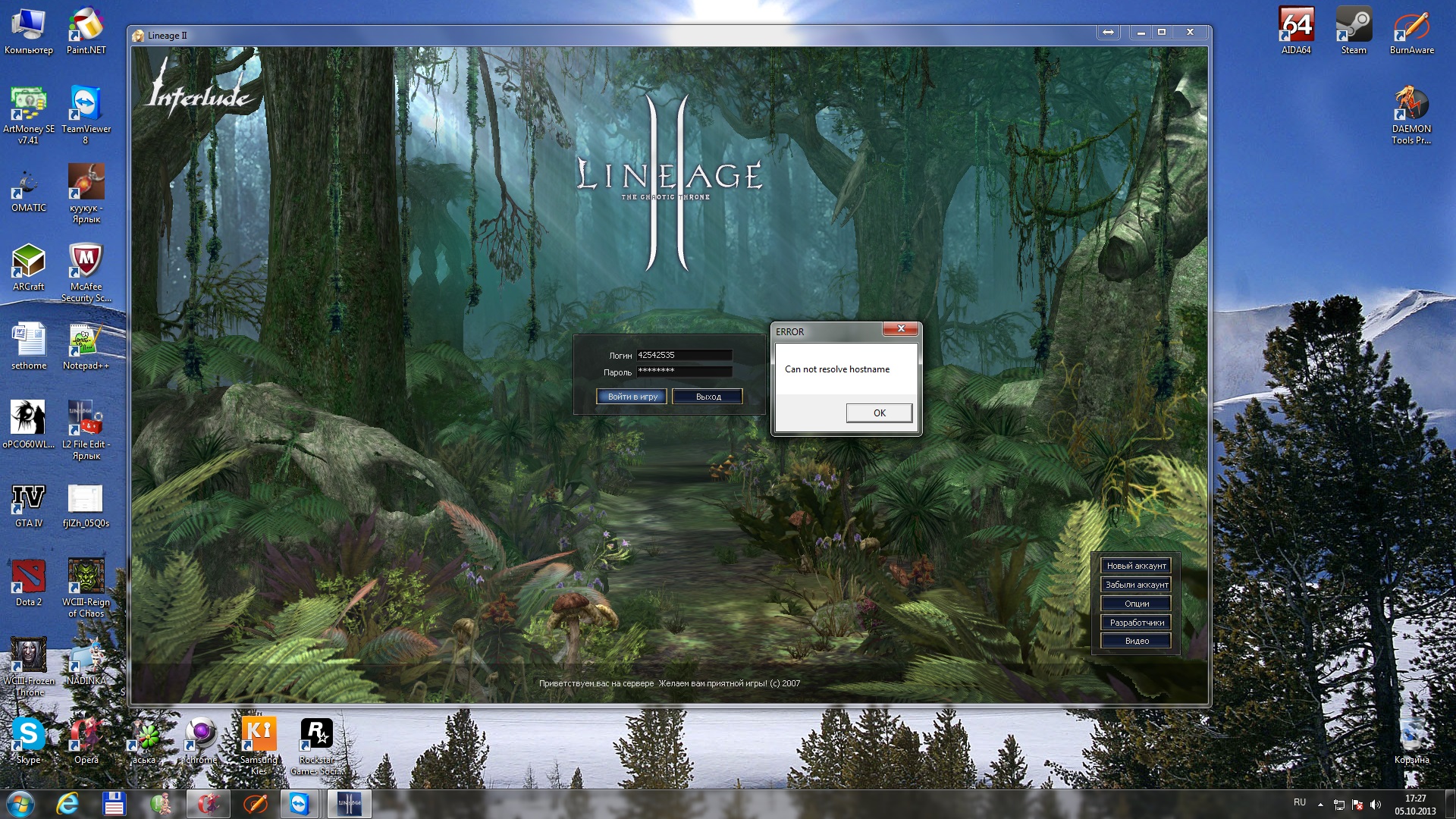The width and height of the screenshot is (1456, 819).
Task: Click the Lineage II taskbar button
Action: (x=349, y=804)
